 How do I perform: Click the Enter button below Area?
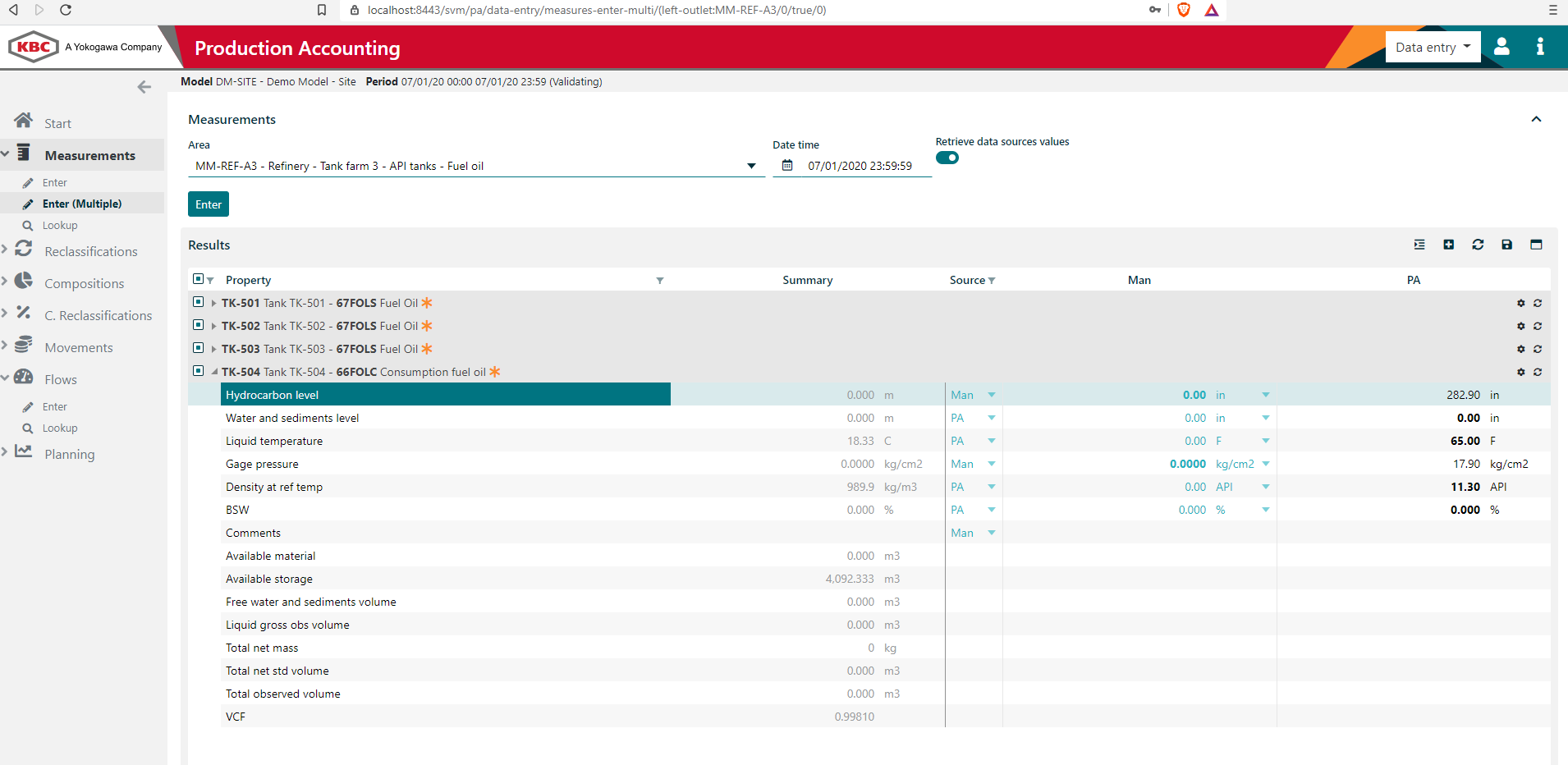[208, 204]
